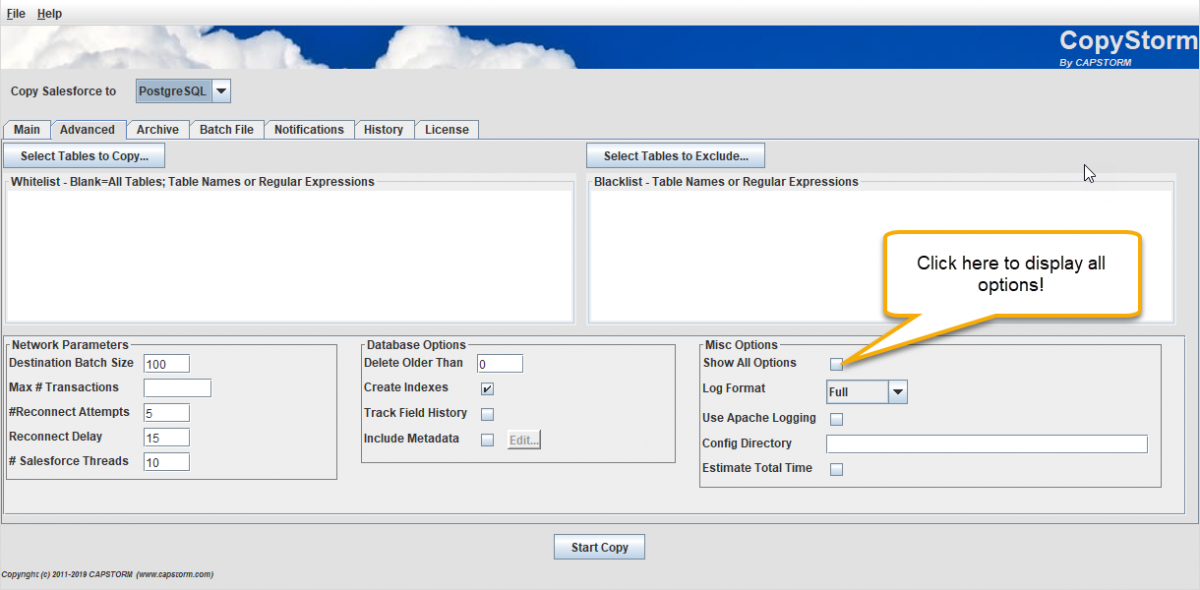The image size is (1200, 590).
Task: Switch to the Notifications tab
Action: pos(309,129)
